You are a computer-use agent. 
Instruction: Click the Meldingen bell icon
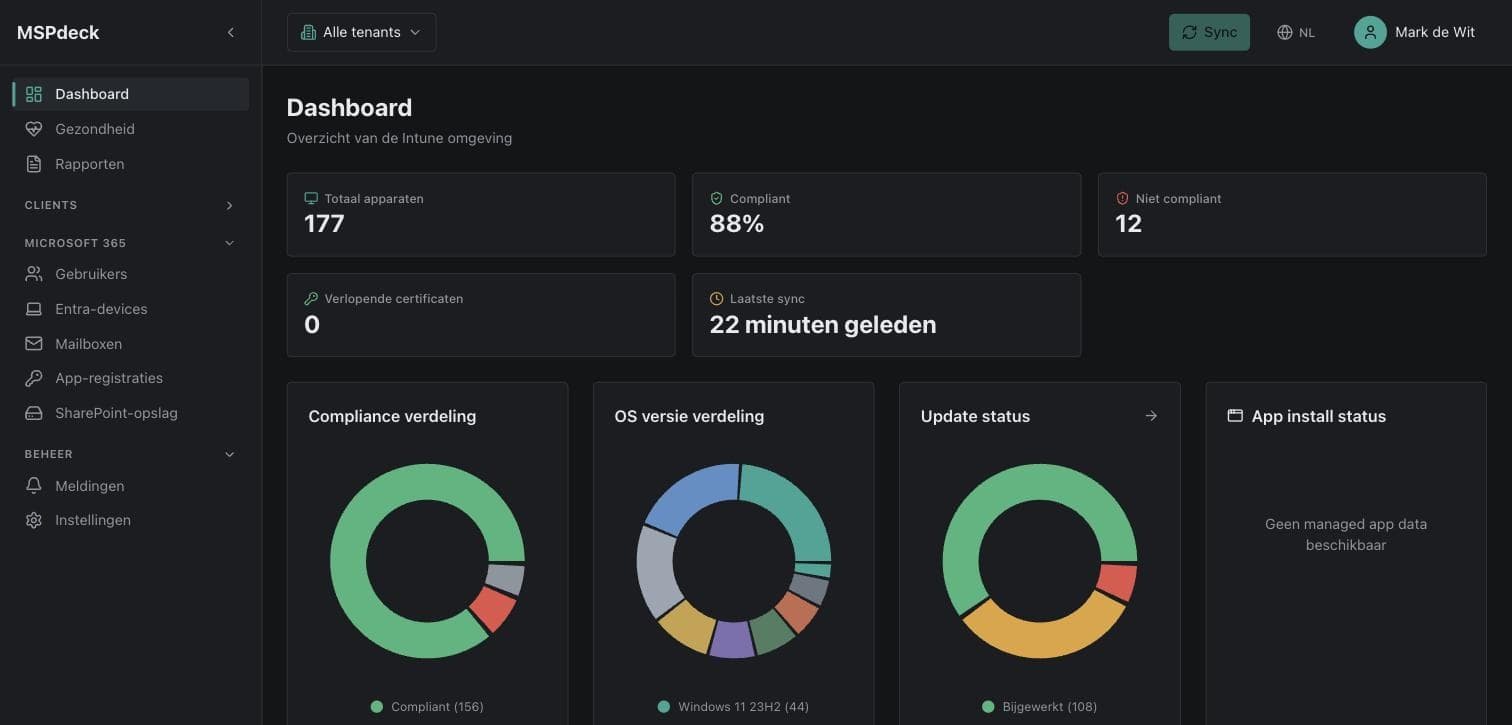(34, 486)
